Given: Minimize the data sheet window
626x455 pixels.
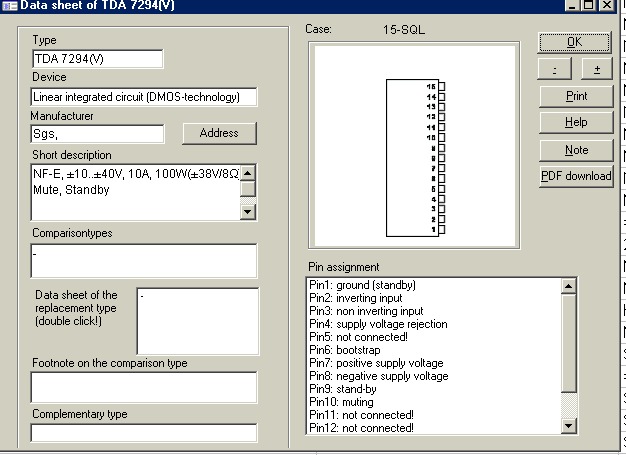Looking at the screenshot, I should (573, 5).
